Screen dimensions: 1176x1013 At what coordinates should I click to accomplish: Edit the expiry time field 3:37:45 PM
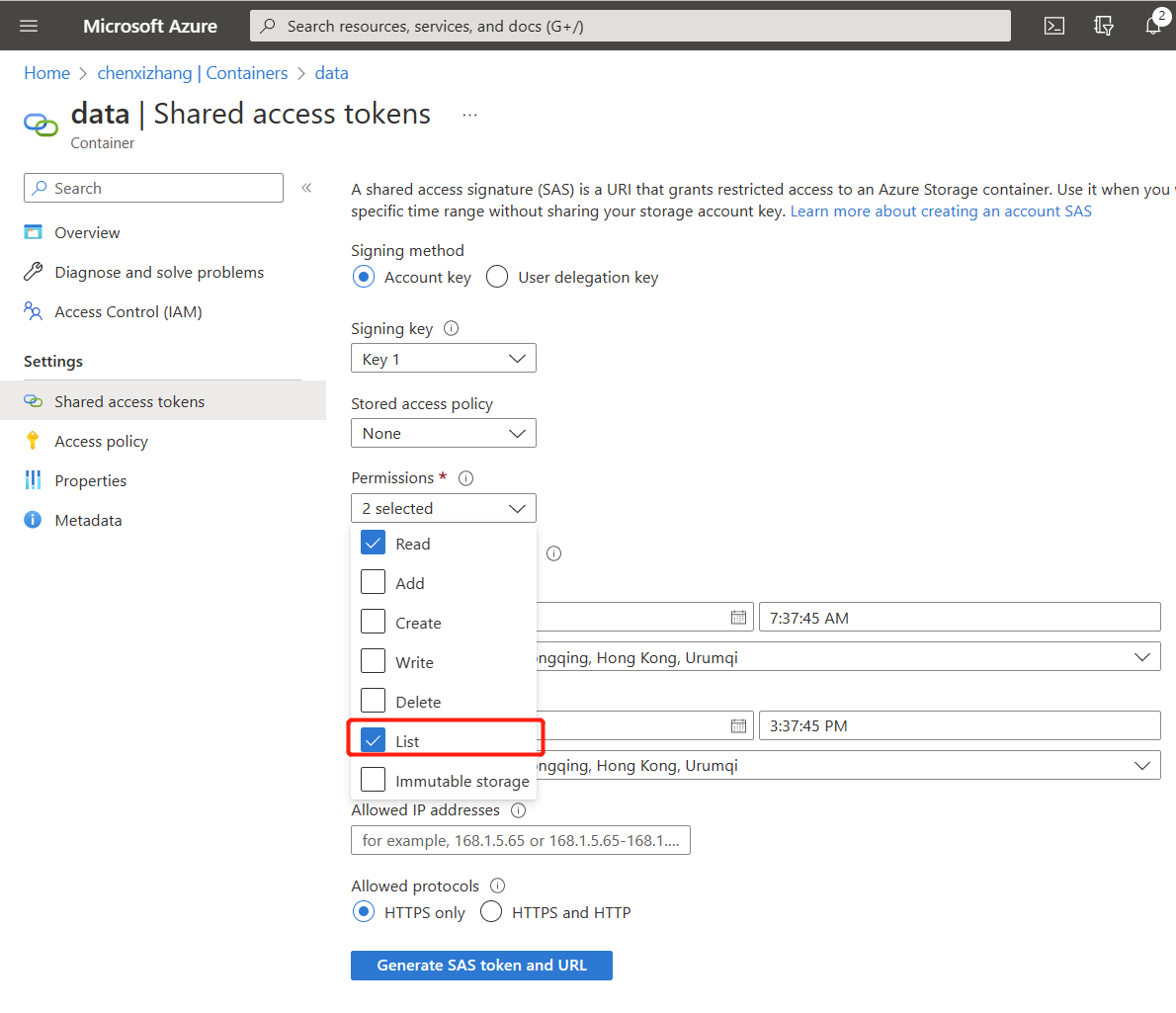(960, 725)
